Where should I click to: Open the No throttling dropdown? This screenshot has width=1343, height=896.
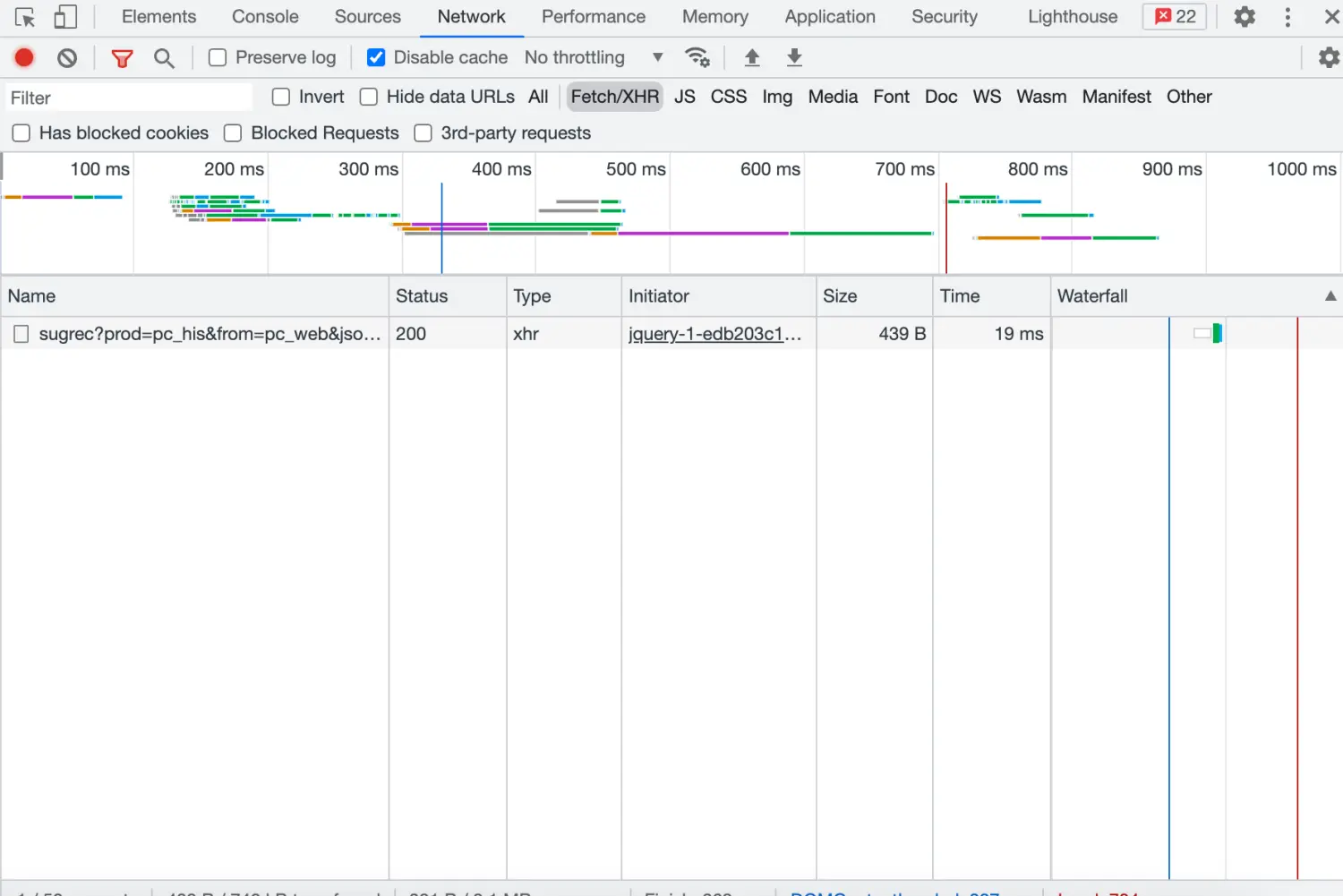[595, 57]
